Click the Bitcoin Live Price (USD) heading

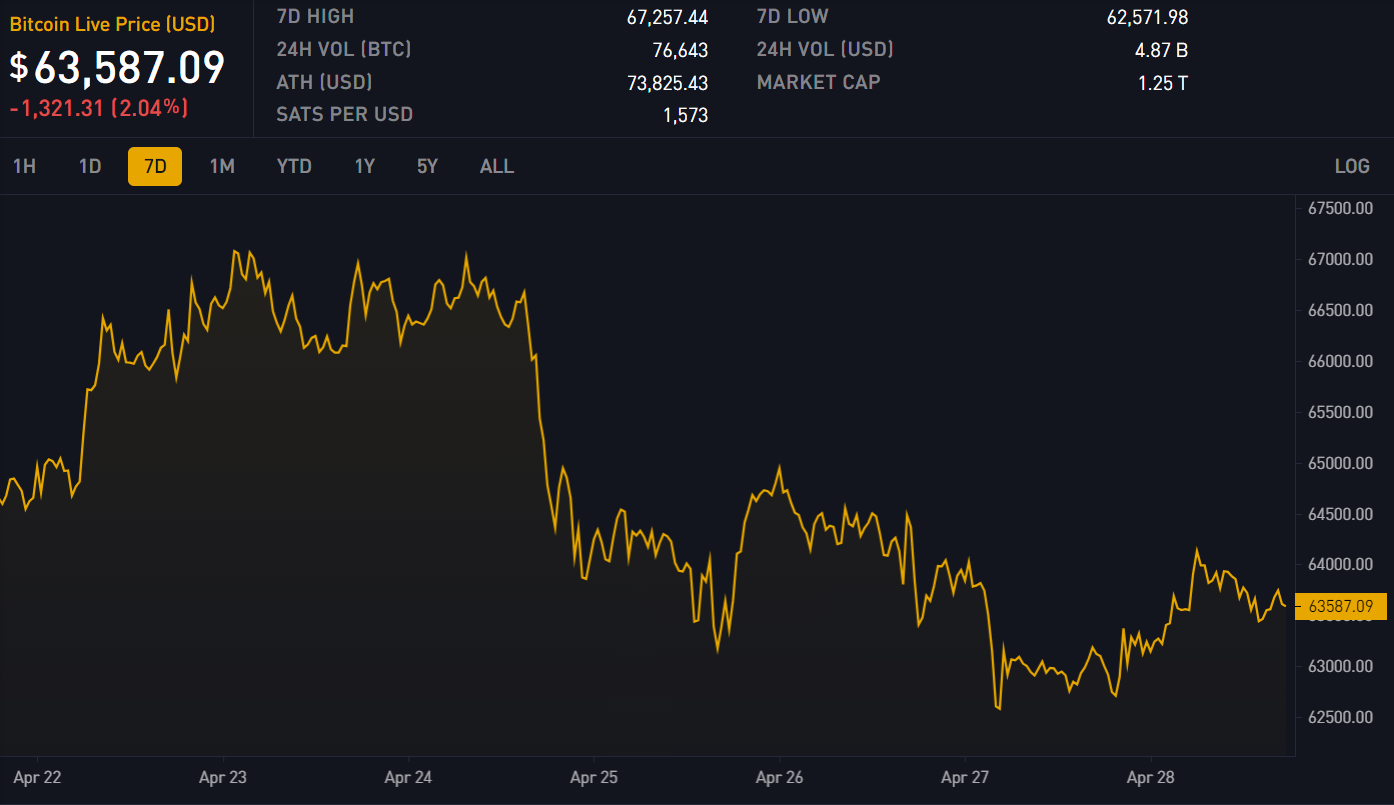pos(112,24)
